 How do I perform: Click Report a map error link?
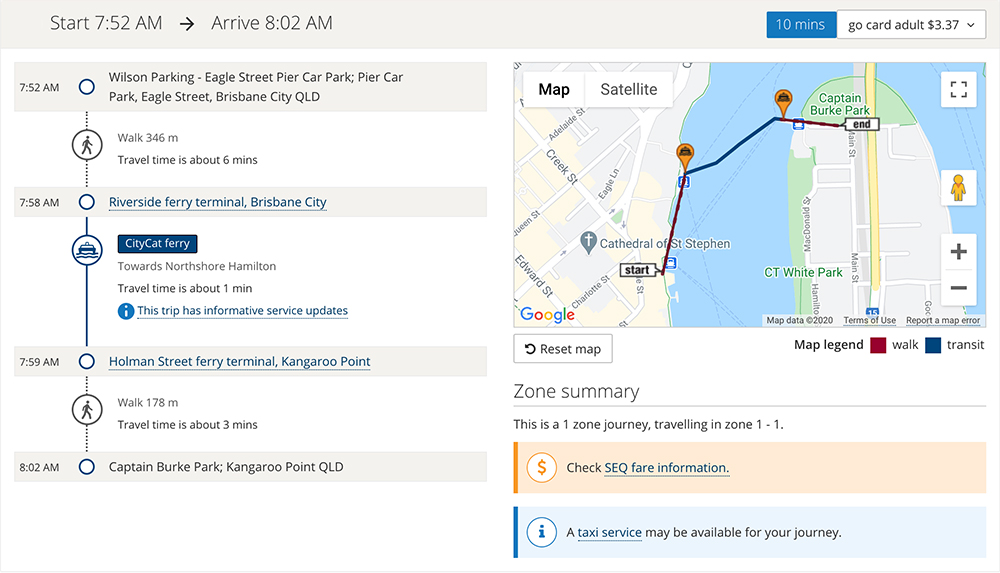pos(943,320)
